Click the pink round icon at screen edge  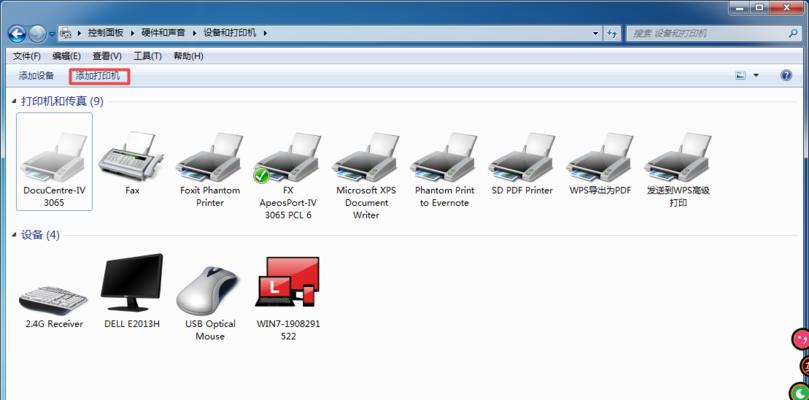tap(801, 339)
